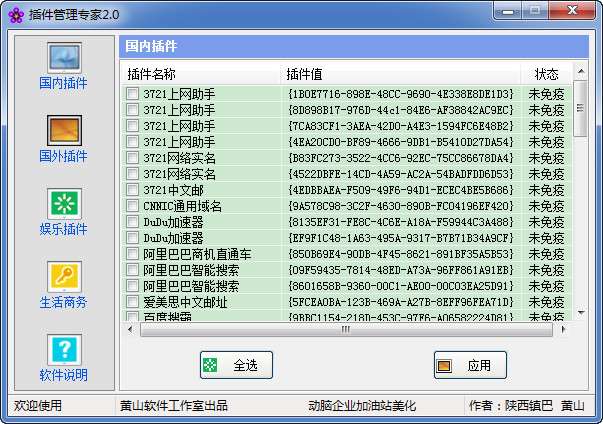The width and height of the screenshot is (603, 424).
Task: Click status bar text 动脑企业加油站美化
Action: tap(362, 406)
